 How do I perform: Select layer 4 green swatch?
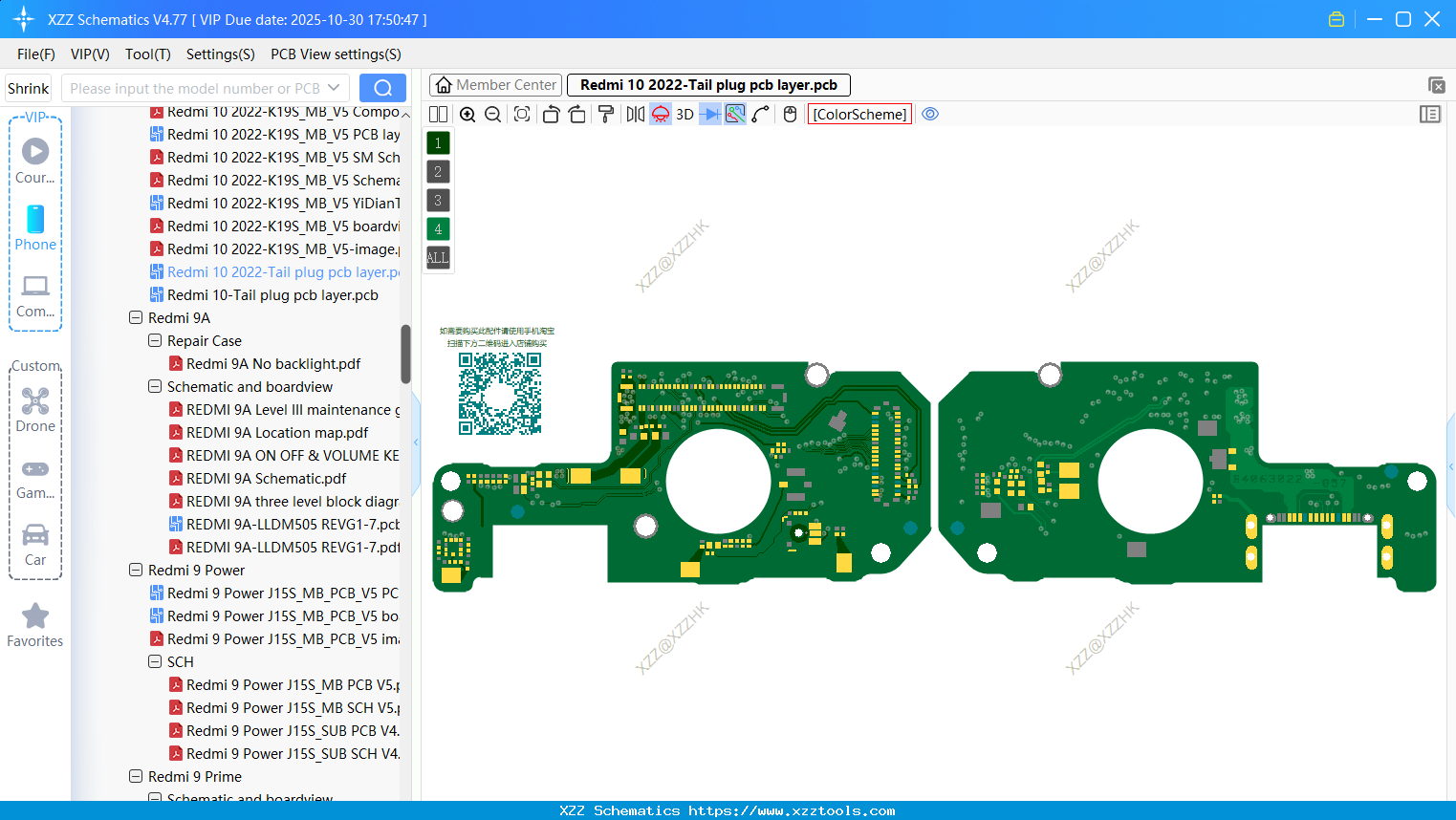pos(437,229)
